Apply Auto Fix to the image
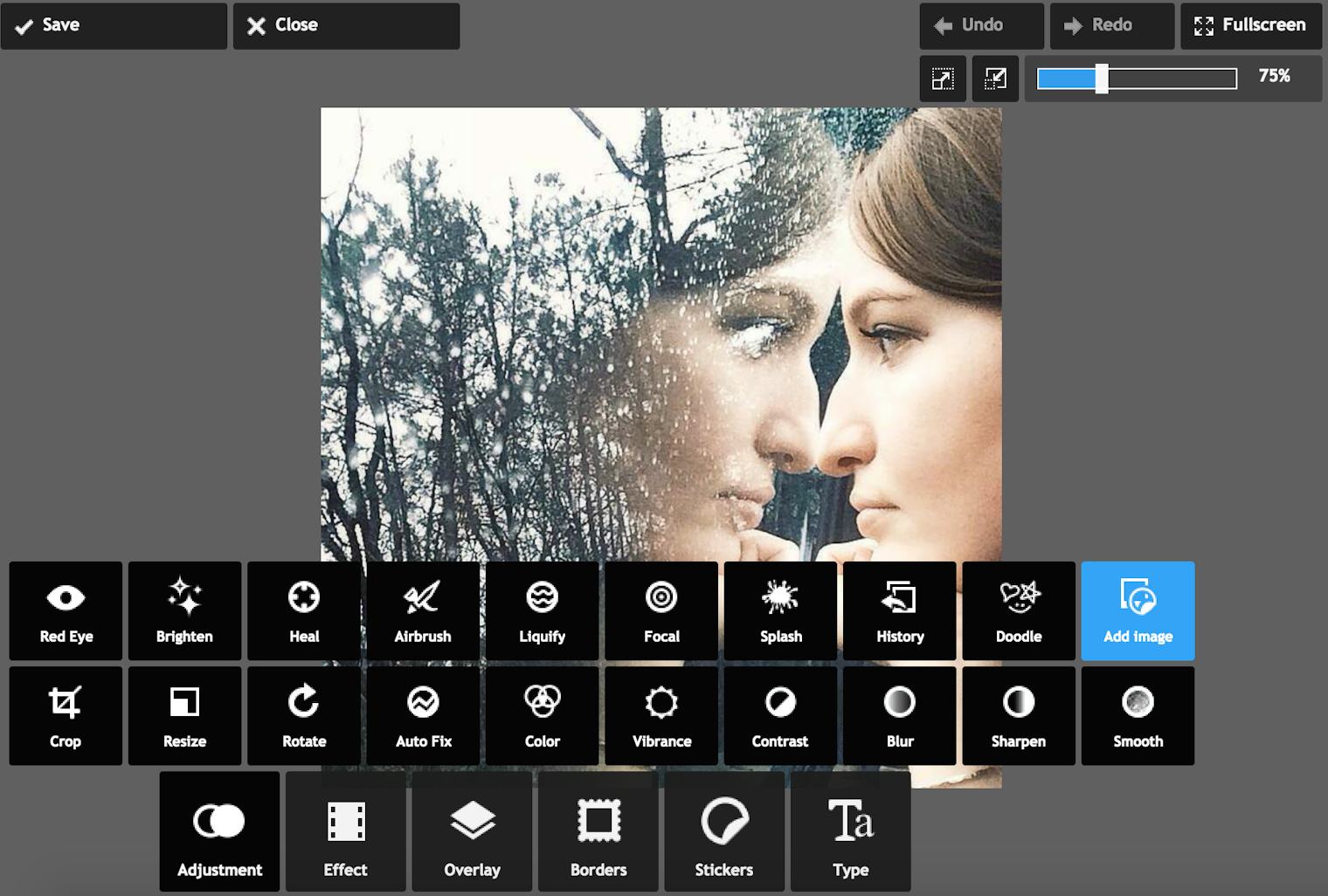 (423, 716)
